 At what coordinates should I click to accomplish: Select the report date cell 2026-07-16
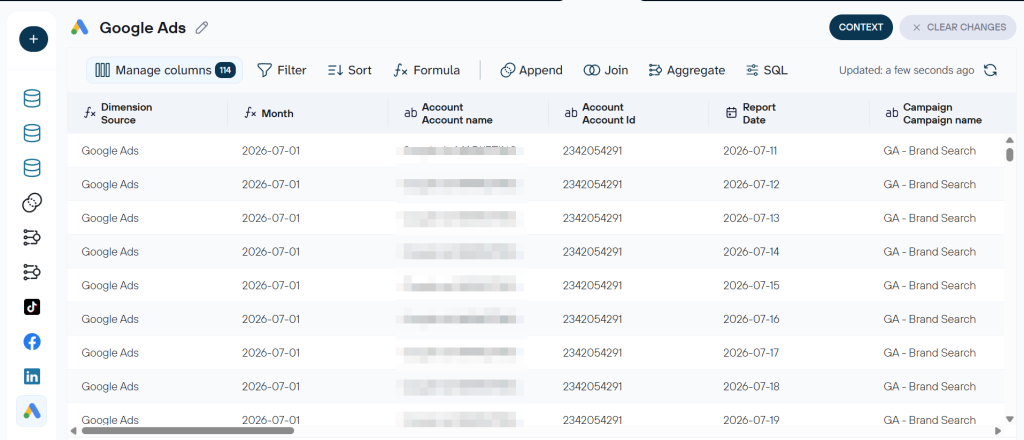(751, 319)
